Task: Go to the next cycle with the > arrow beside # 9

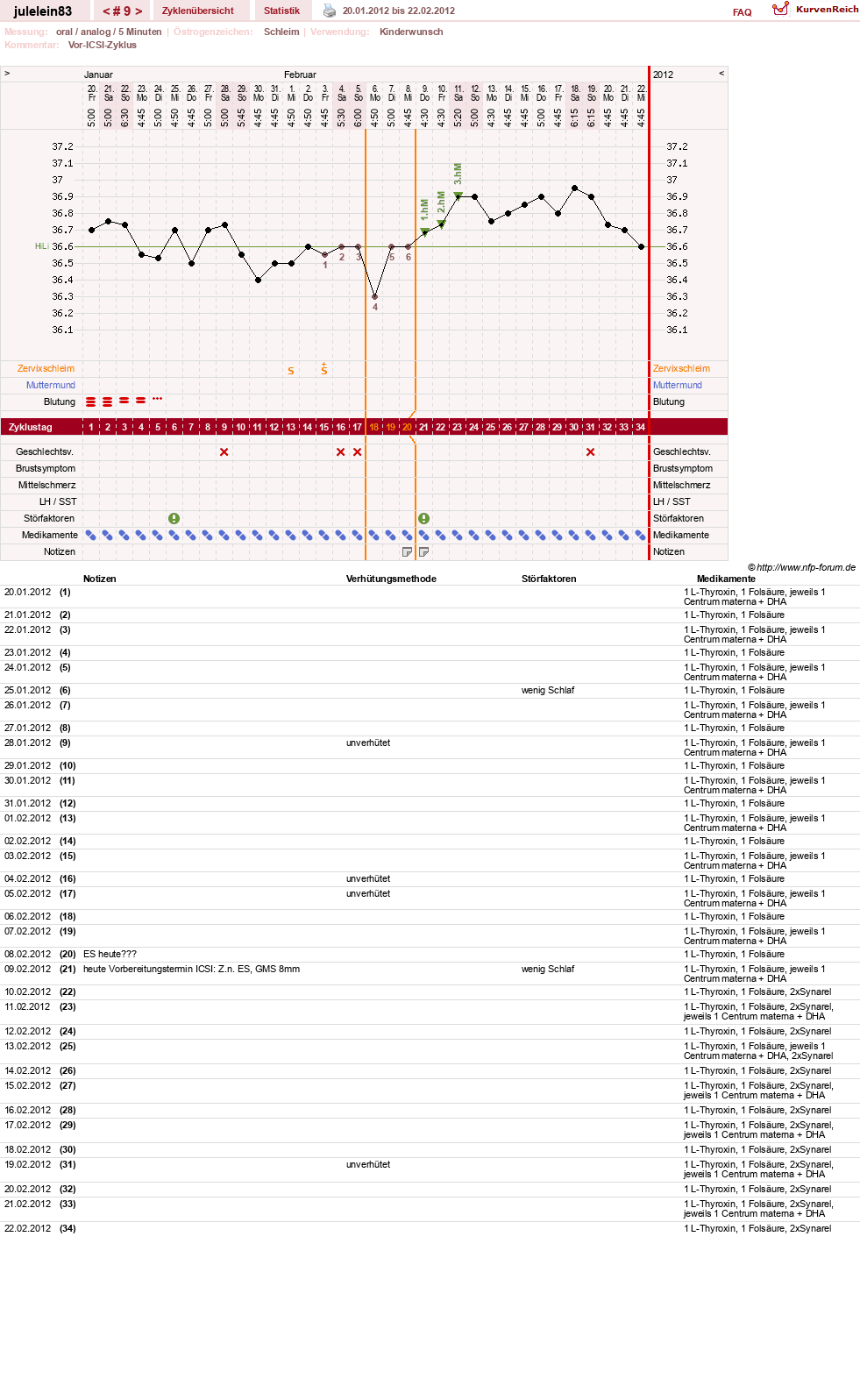Action: coord(139,11)
